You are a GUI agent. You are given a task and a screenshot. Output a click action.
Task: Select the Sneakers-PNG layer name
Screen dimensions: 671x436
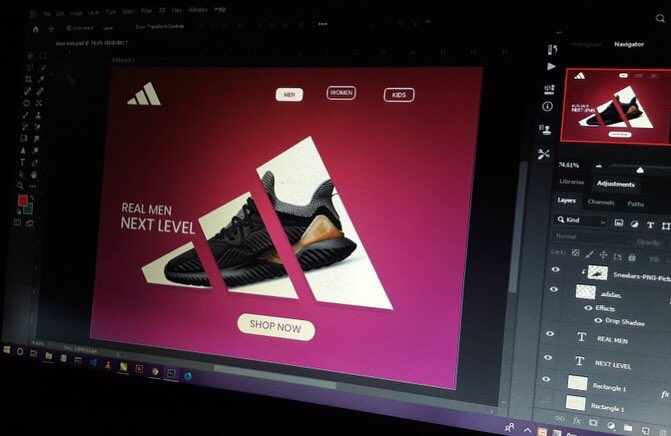642,276
